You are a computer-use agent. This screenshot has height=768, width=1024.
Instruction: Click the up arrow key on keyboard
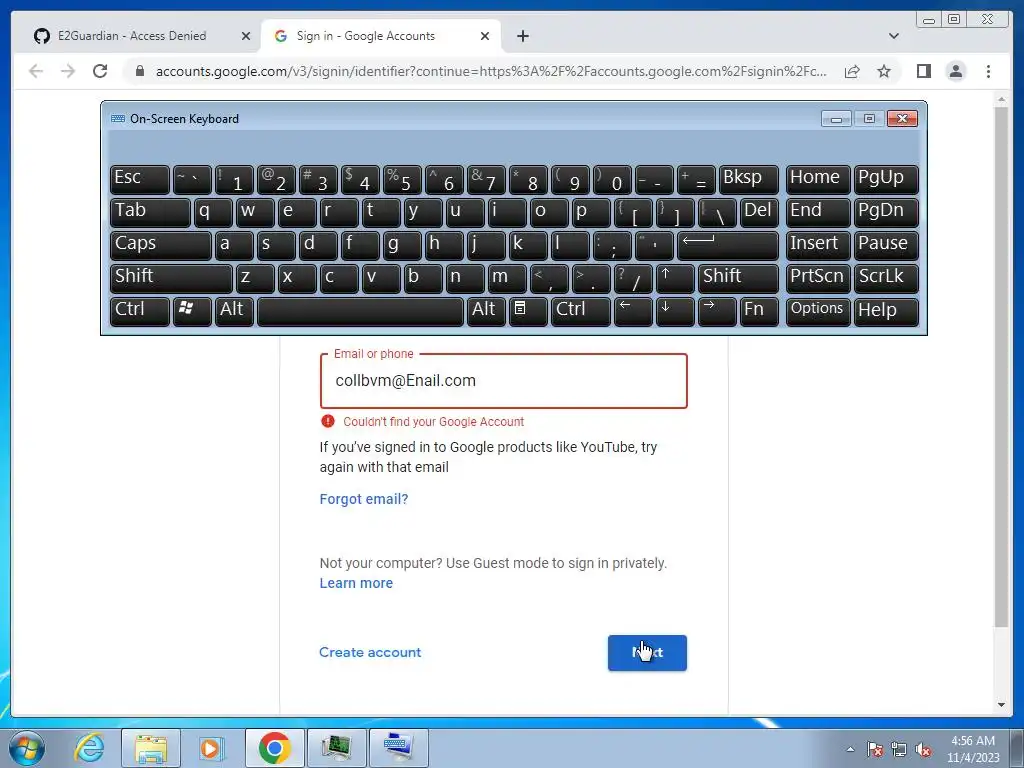(x=675, y=278)
